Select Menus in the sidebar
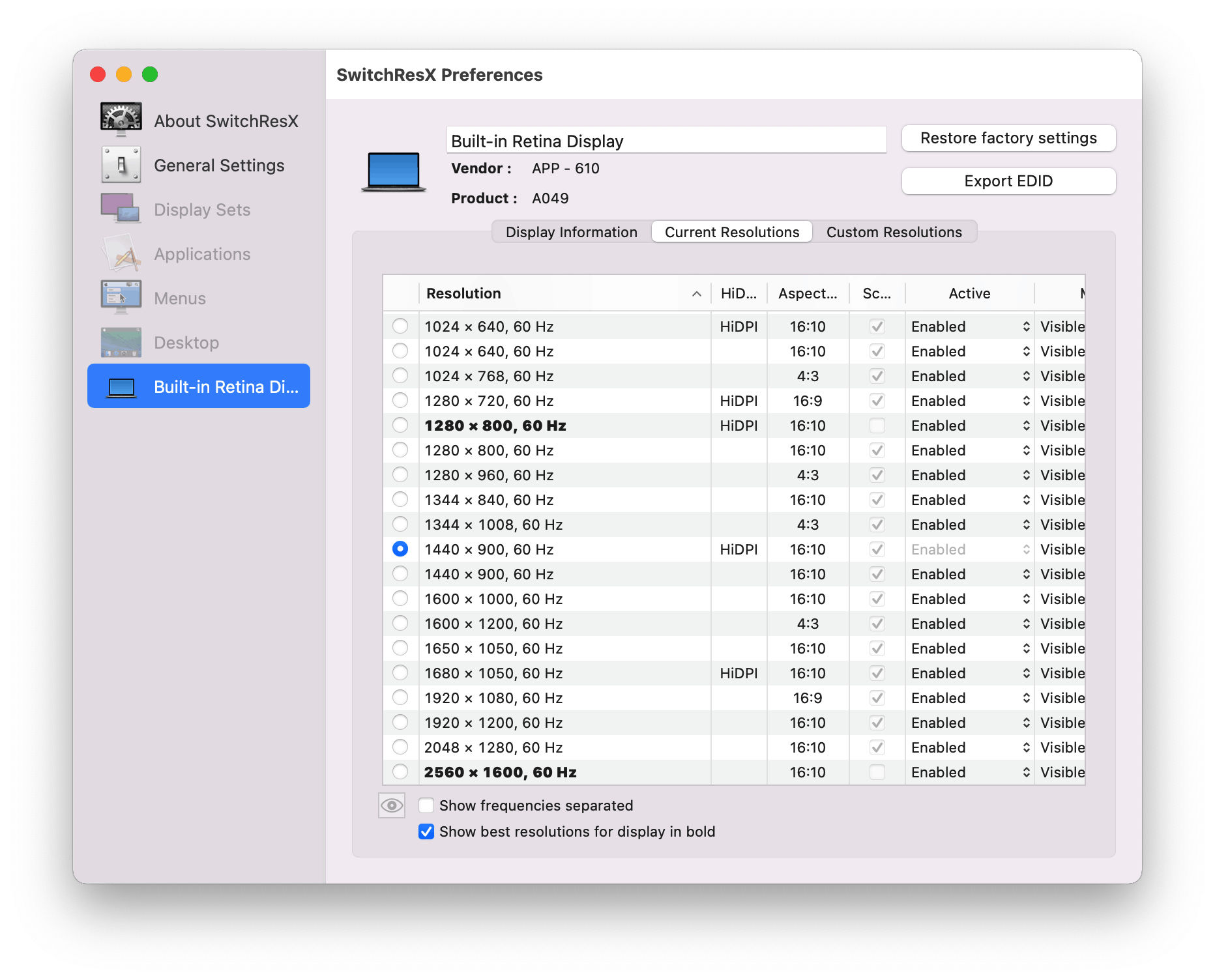Viewport: 1215px width, 980px height. [179, 298]
